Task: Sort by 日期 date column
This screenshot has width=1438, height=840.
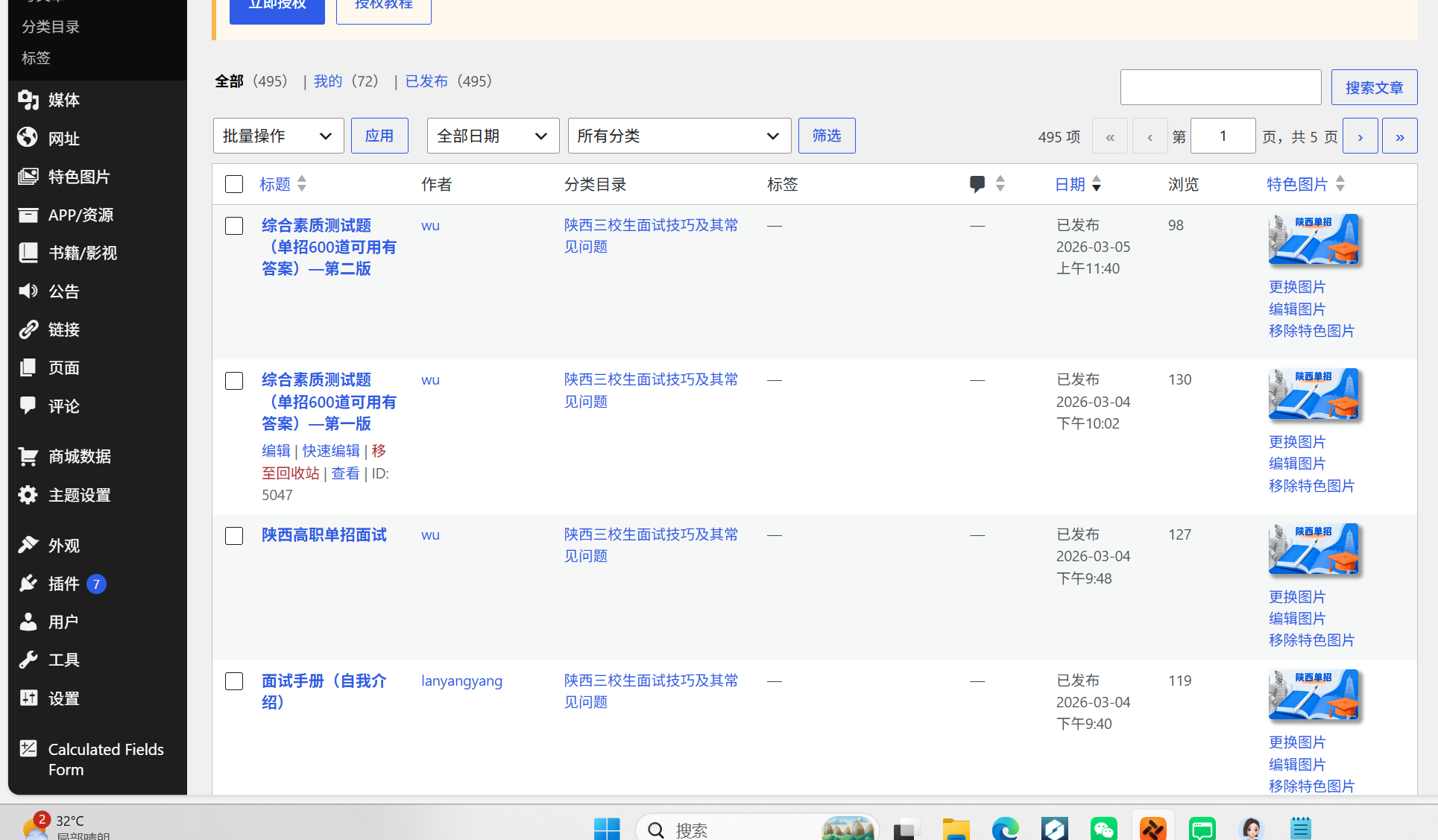Action: point(1078,184)
